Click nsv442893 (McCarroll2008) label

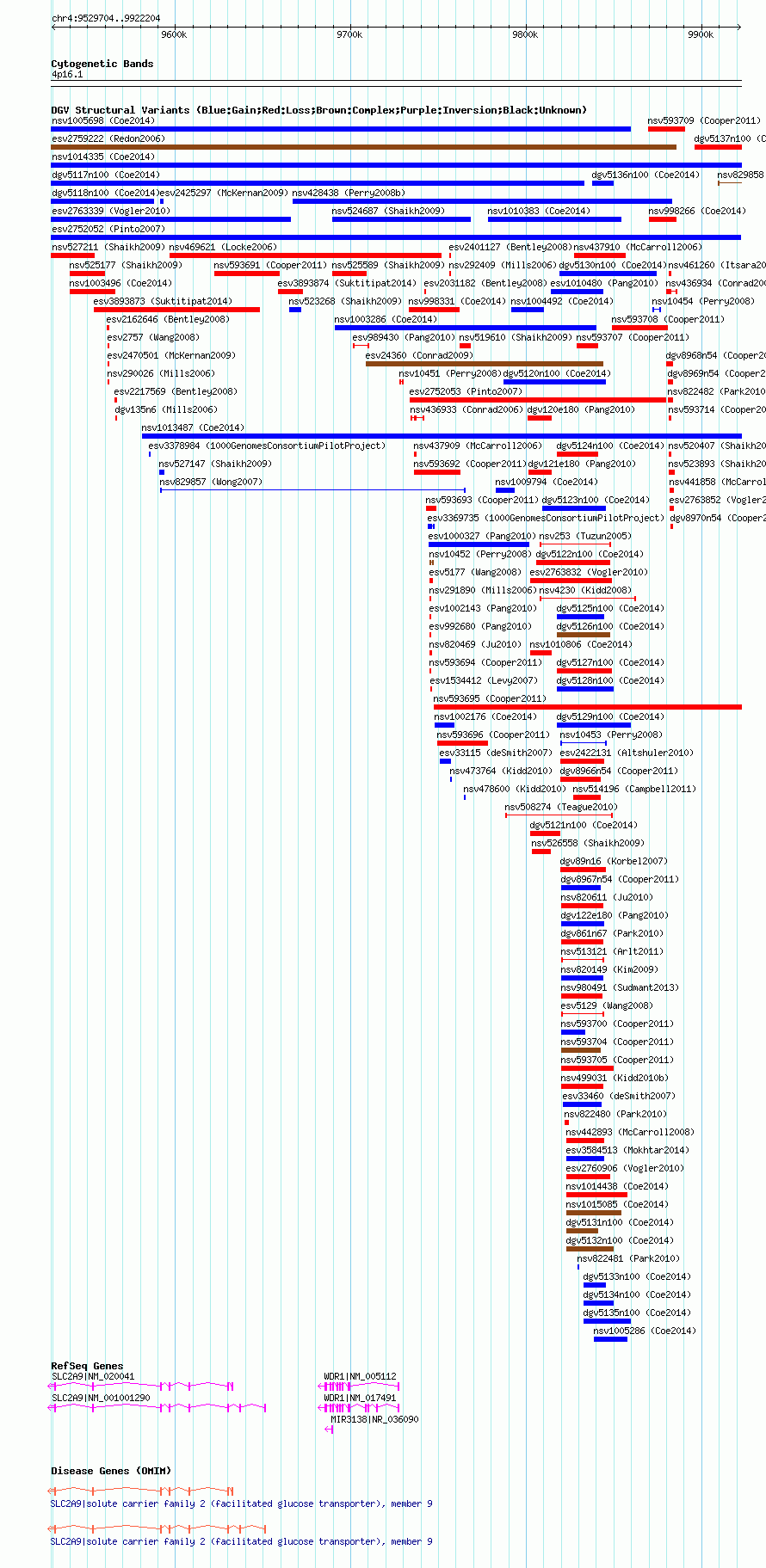[x=630, y=1132]
